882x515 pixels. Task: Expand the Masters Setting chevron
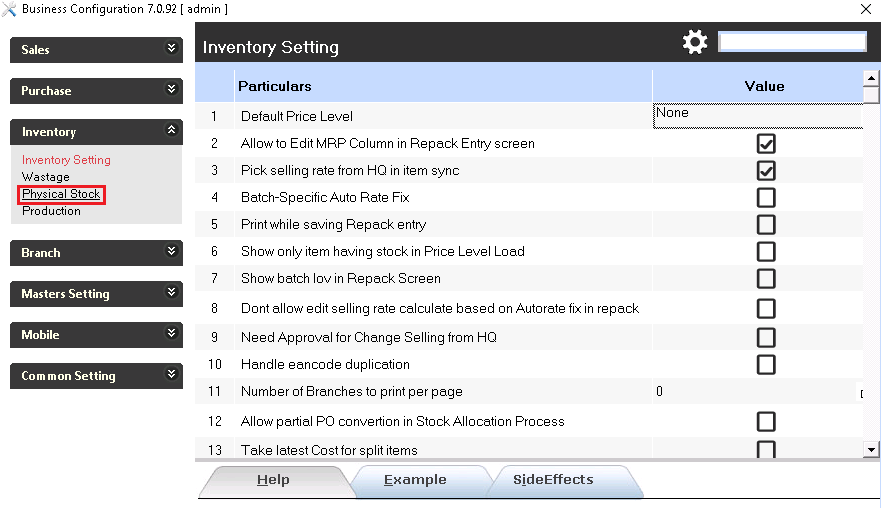click(x=172, y=293)
